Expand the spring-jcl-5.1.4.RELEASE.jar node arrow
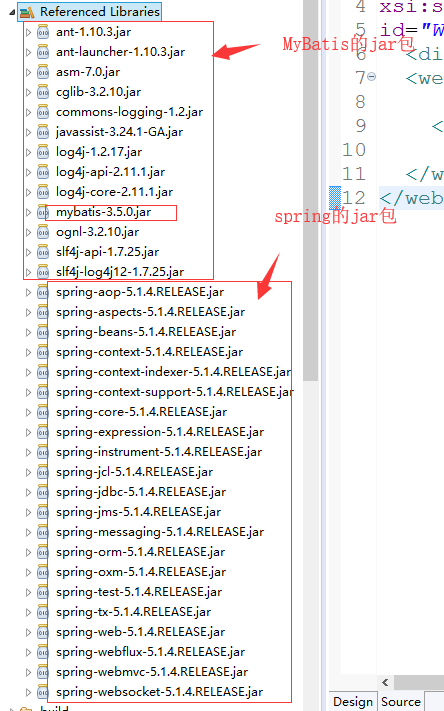 [x=28, y=472]
